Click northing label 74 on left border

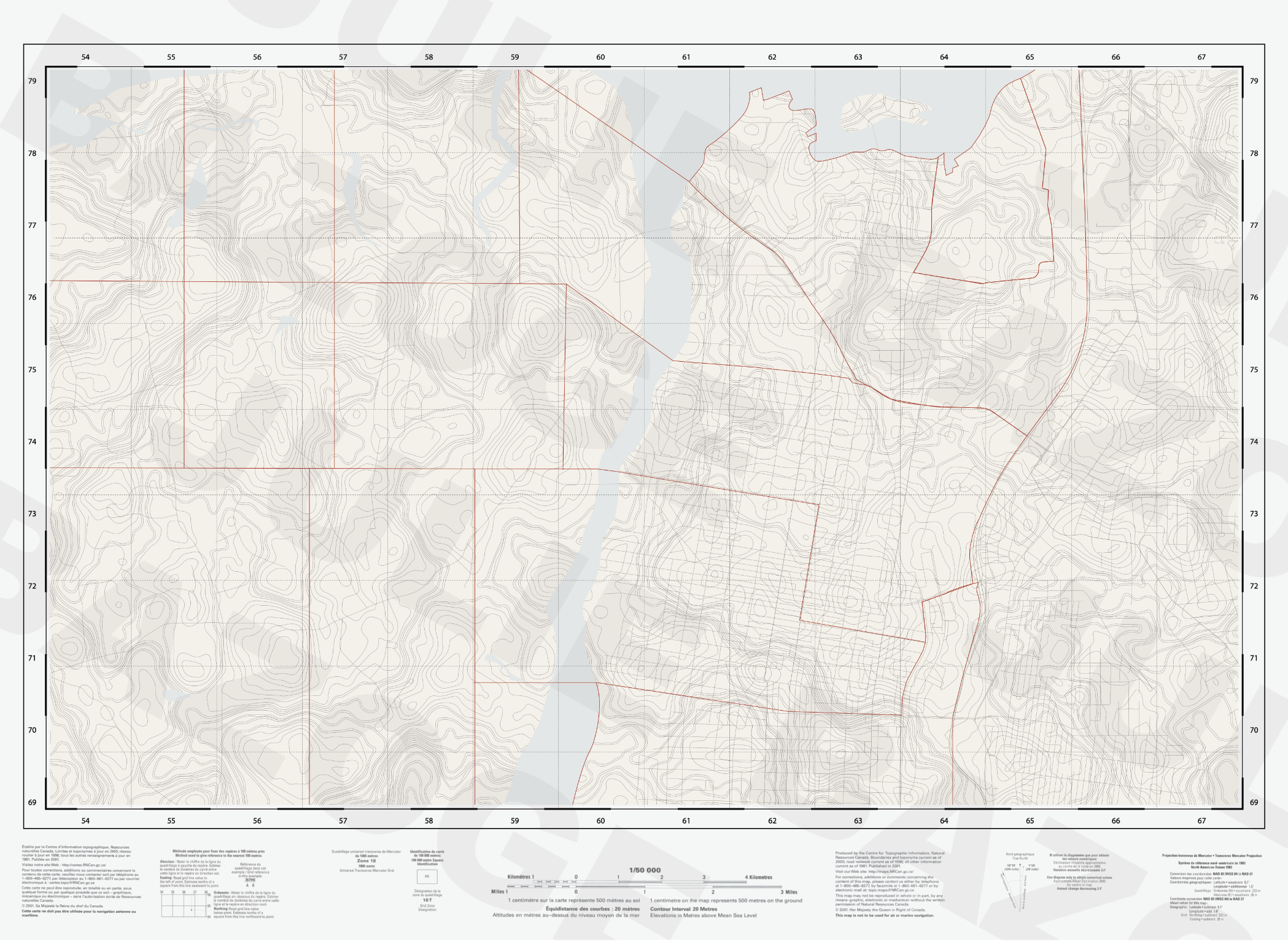pyautogui.click(x=33, y=442)
